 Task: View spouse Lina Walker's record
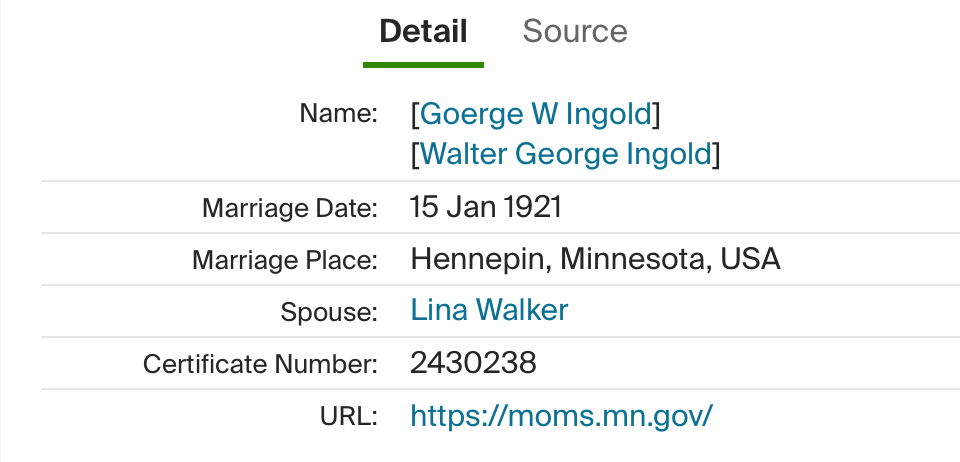click(x=489, y=310)
